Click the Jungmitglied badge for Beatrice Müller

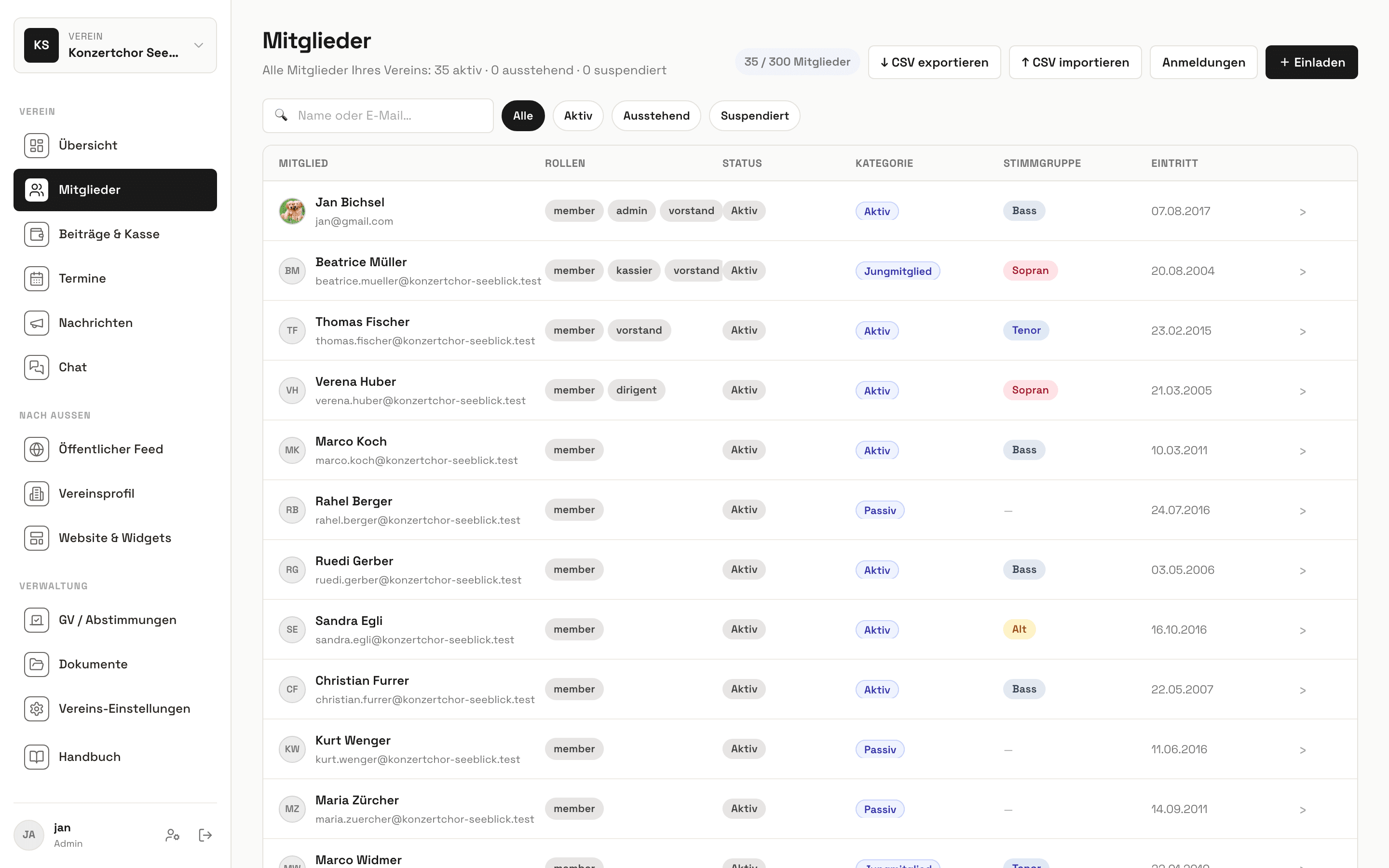pyautogui.click(x=898, y=271)
